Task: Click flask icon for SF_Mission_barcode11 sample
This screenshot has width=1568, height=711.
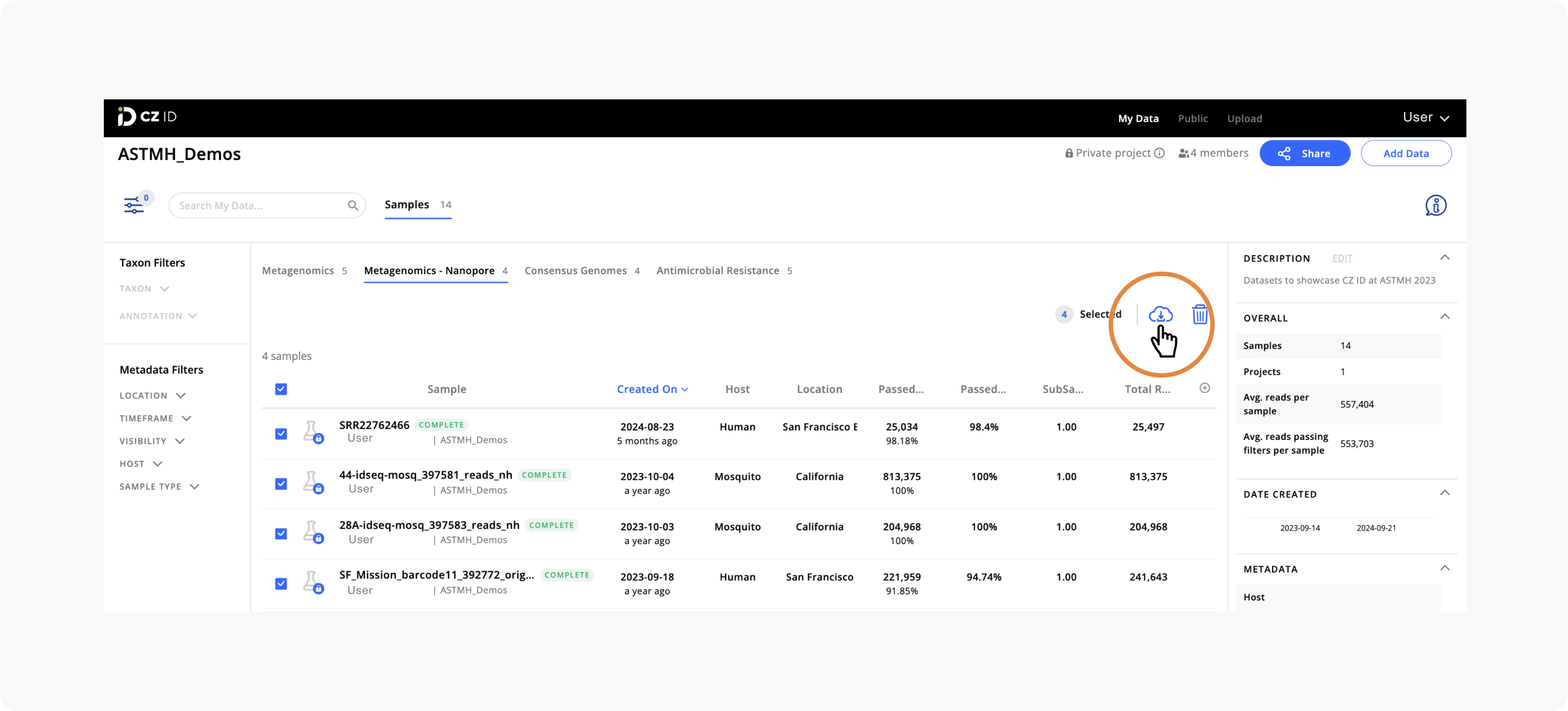Action: (x=312, y=582)
